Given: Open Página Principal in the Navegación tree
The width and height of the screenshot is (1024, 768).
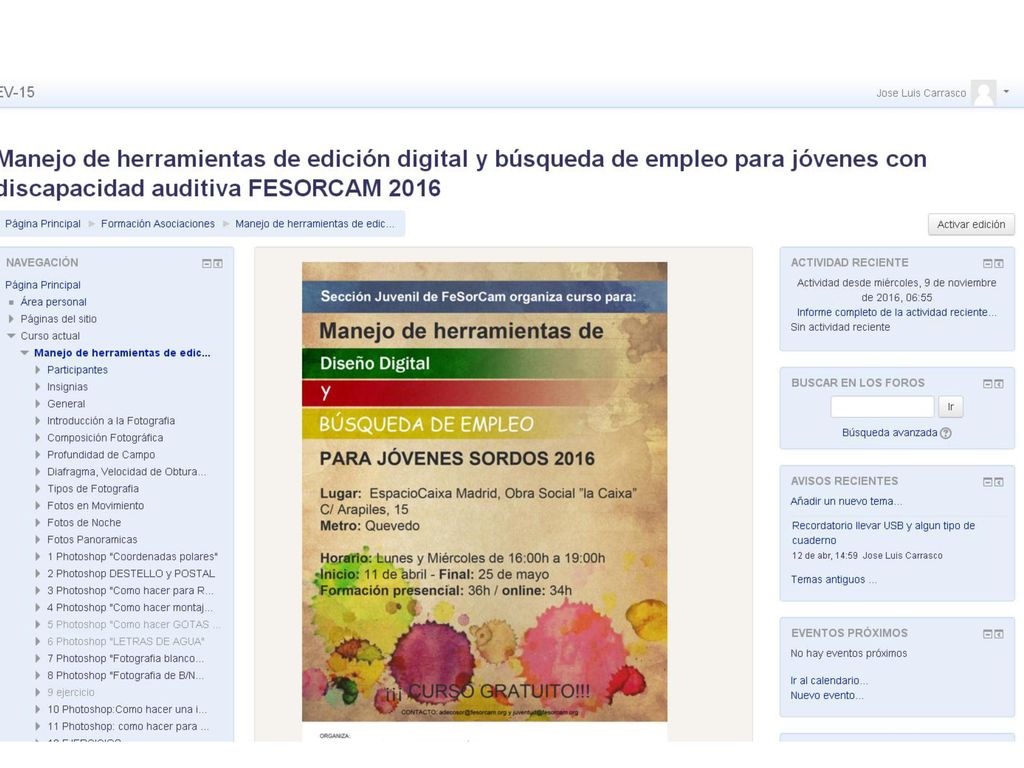Looking at the screenshot, I should pos(43,285).
